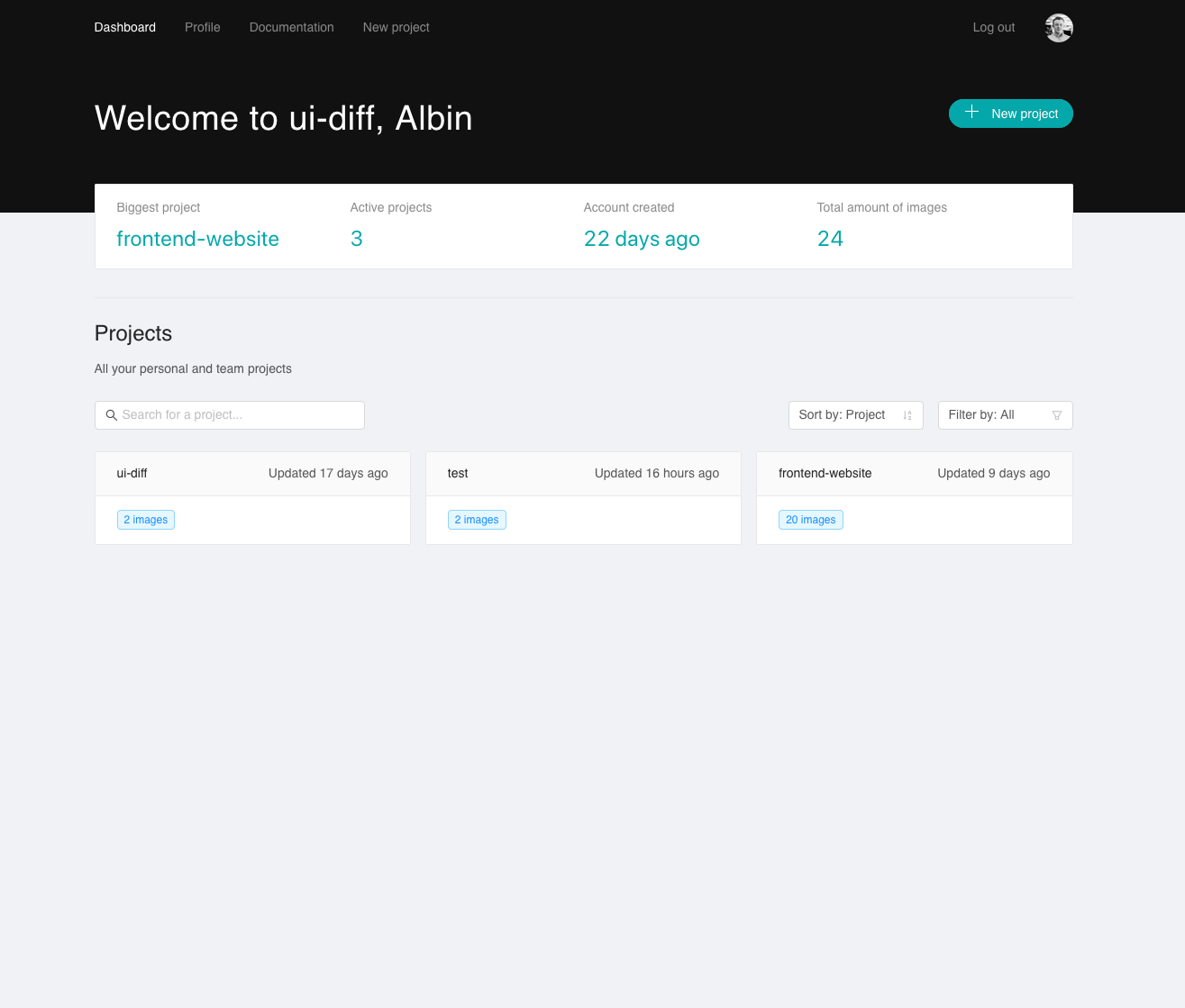Click the 2 images badge on test card
This screenshot has width=1185, height=1008.
(x=477, y=519)
